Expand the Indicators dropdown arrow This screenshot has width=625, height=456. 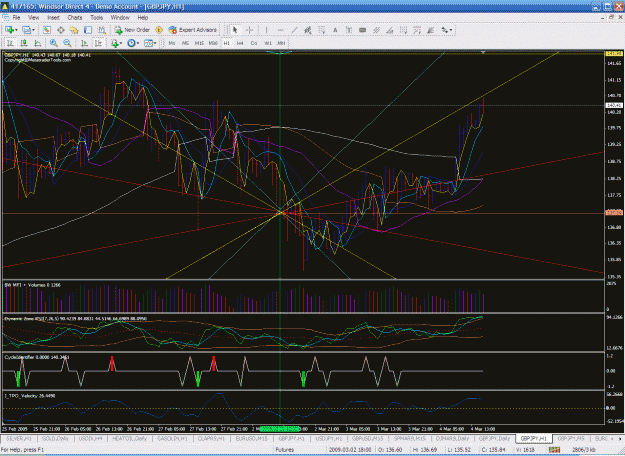[121, 43]
